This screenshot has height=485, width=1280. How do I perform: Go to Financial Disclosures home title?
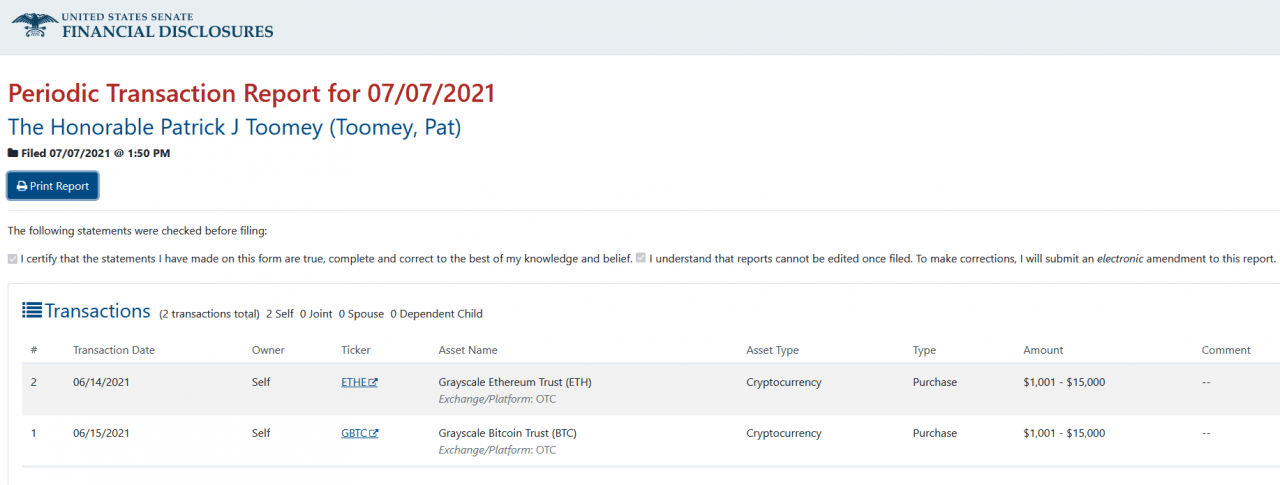click(x=167, y=30)
